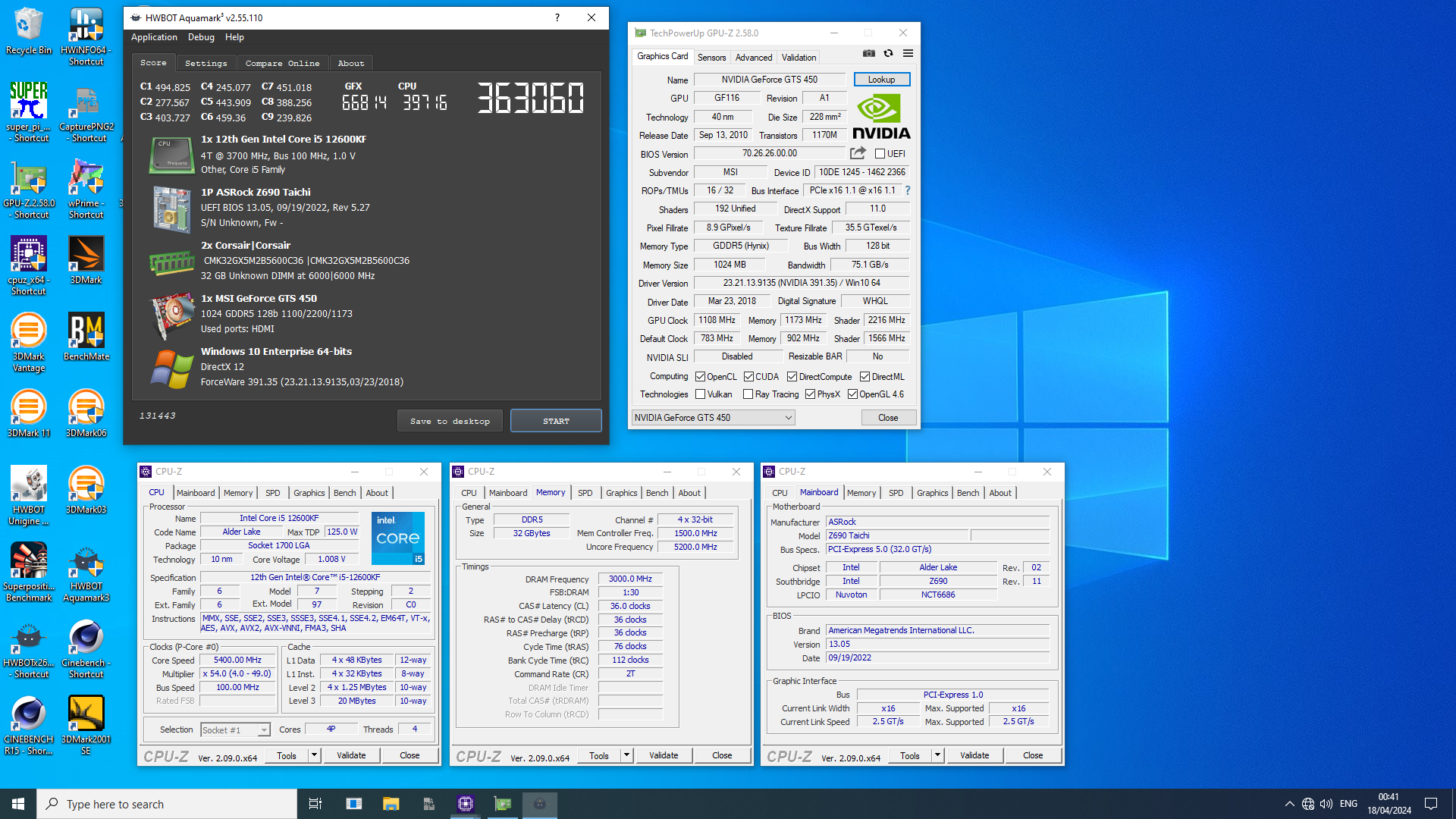Launch HWBOTx265 shortcut icon
This screenshot has width=1456, height=819.
29,649
